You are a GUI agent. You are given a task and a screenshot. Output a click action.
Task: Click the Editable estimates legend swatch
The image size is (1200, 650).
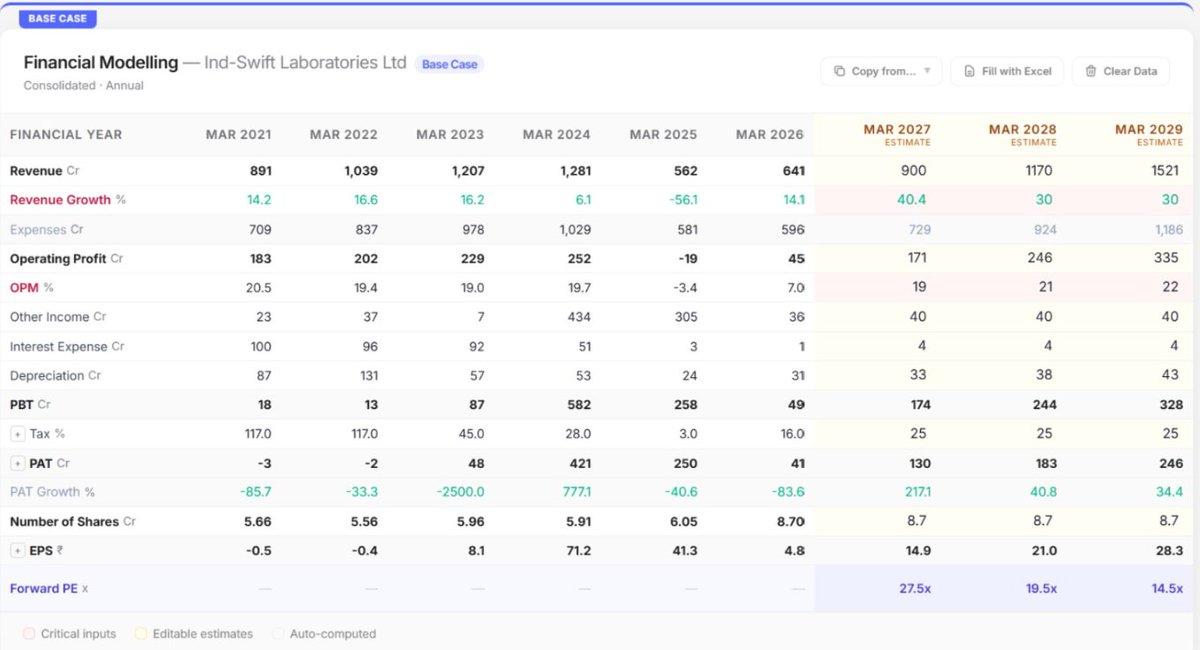point(140,634)
